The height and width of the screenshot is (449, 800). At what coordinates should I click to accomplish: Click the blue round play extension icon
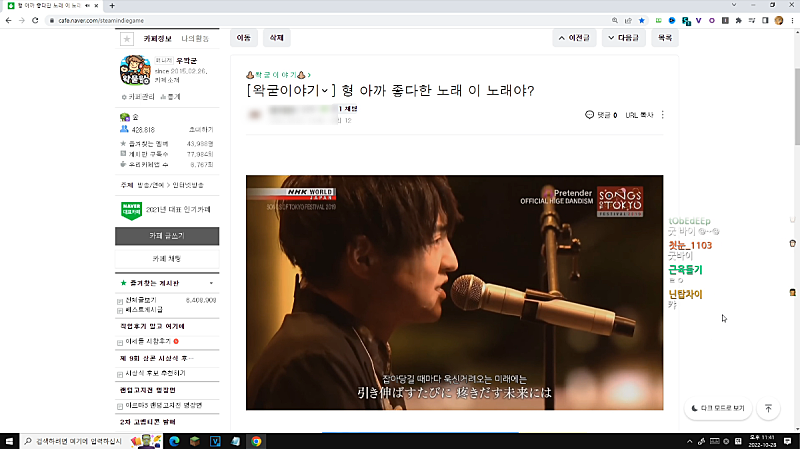(x=672, y=20)
